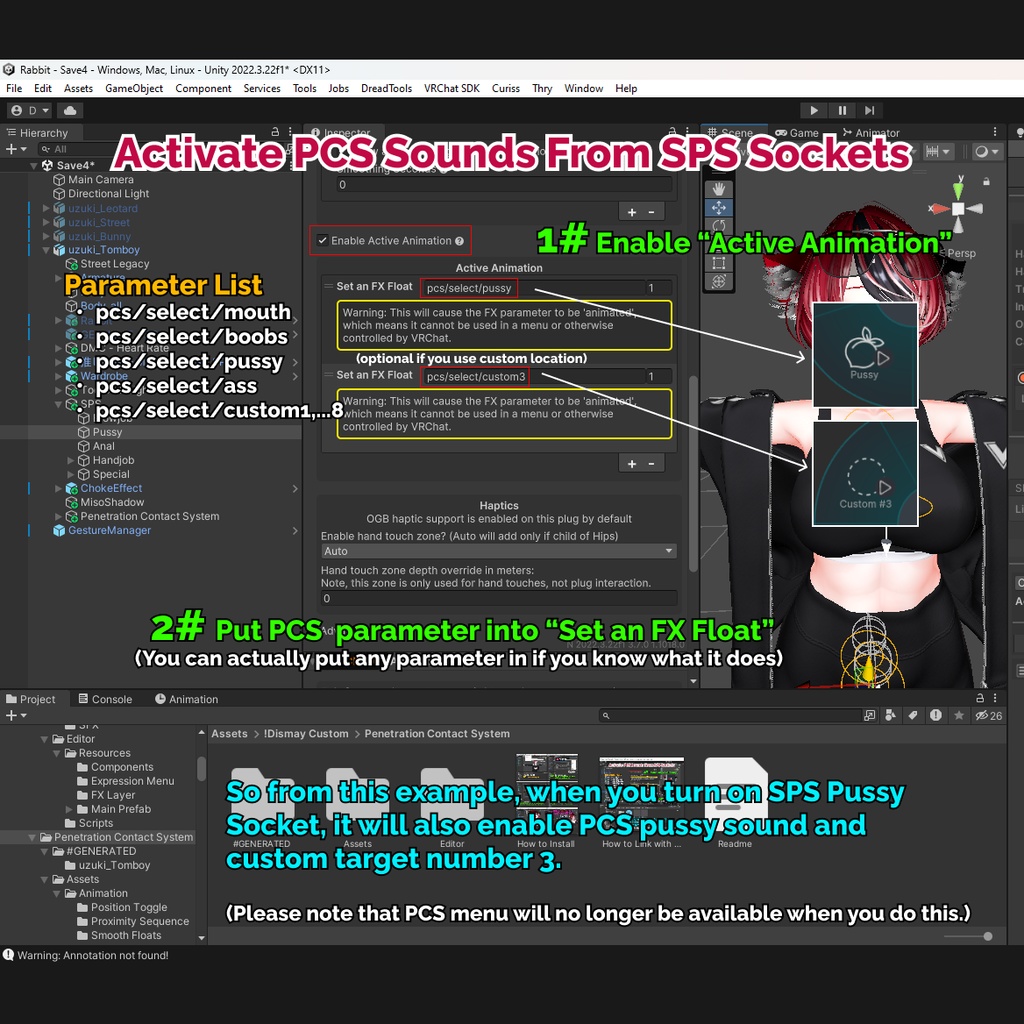Viewport: 1024px width, 1024px height.
Task: Open the Scene view three-dot menu
Action: tap(995, 132)
